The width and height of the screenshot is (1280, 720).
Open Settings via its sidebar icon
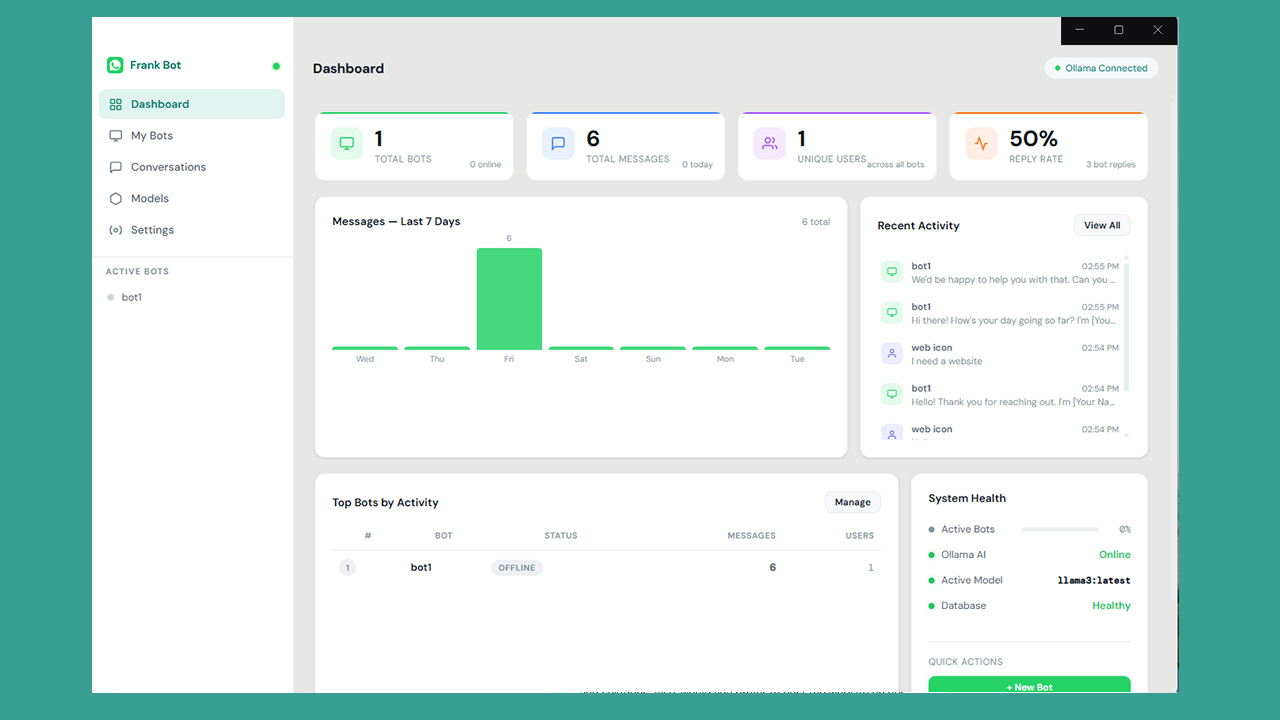point(116,230)
